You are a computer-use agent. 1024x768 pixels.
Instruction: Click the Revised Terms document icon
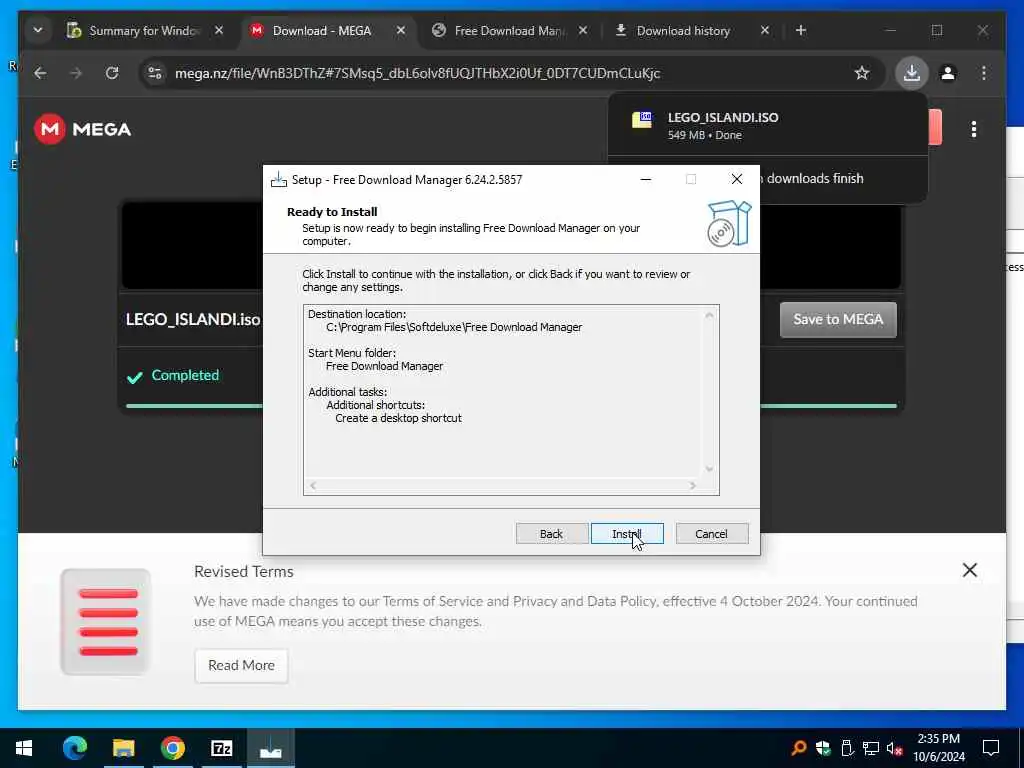coord(106,622)
